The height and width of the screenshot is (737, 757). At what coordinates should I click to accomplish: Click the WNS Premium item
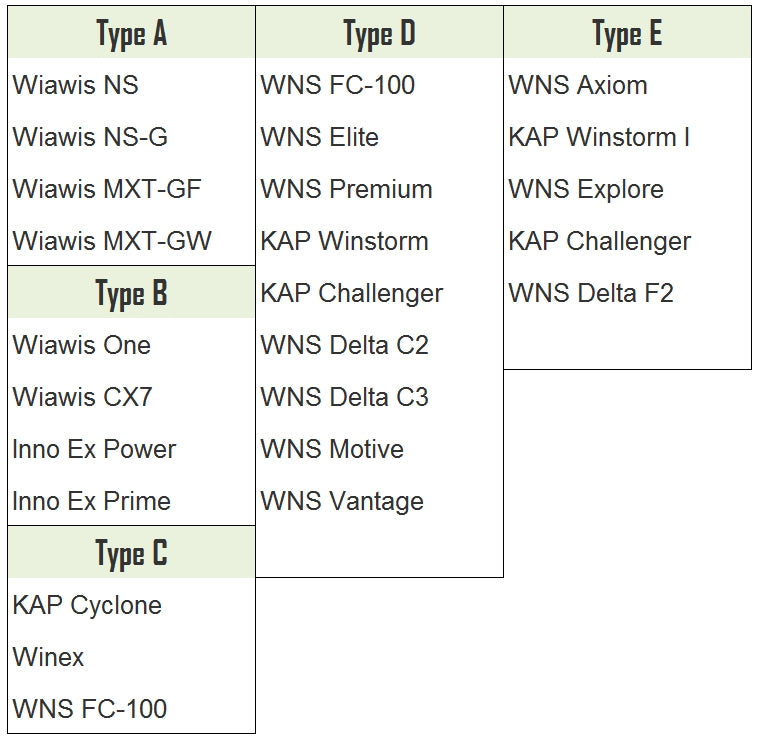(x=347, y=190)
